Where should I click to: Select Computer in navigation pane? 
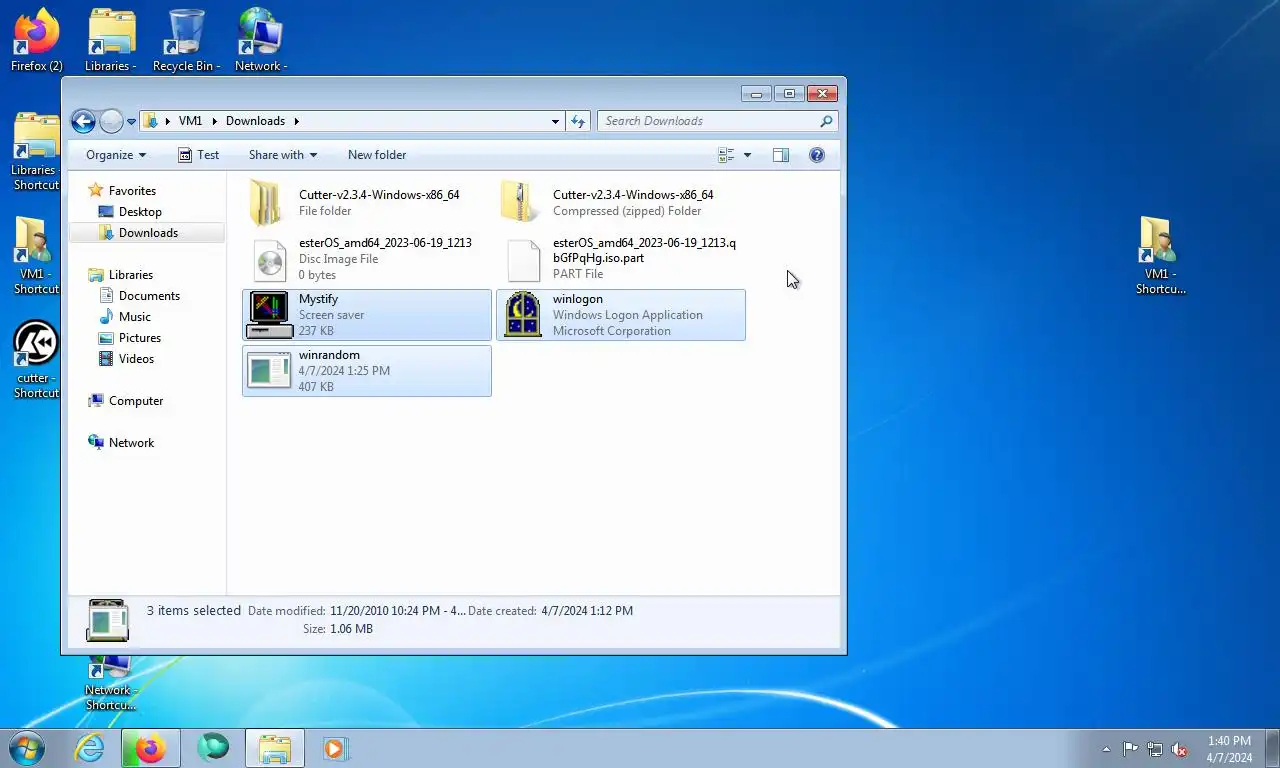coord(136,401)
